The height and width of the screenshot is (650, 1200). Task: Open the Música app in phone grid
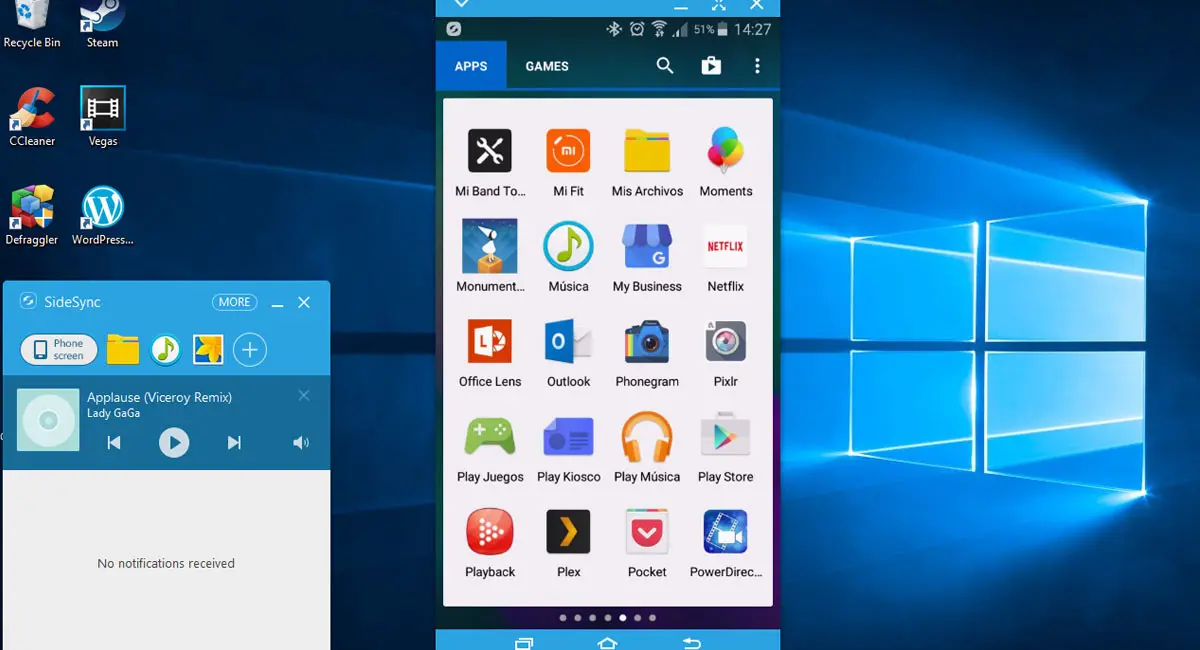click(568, 246)
